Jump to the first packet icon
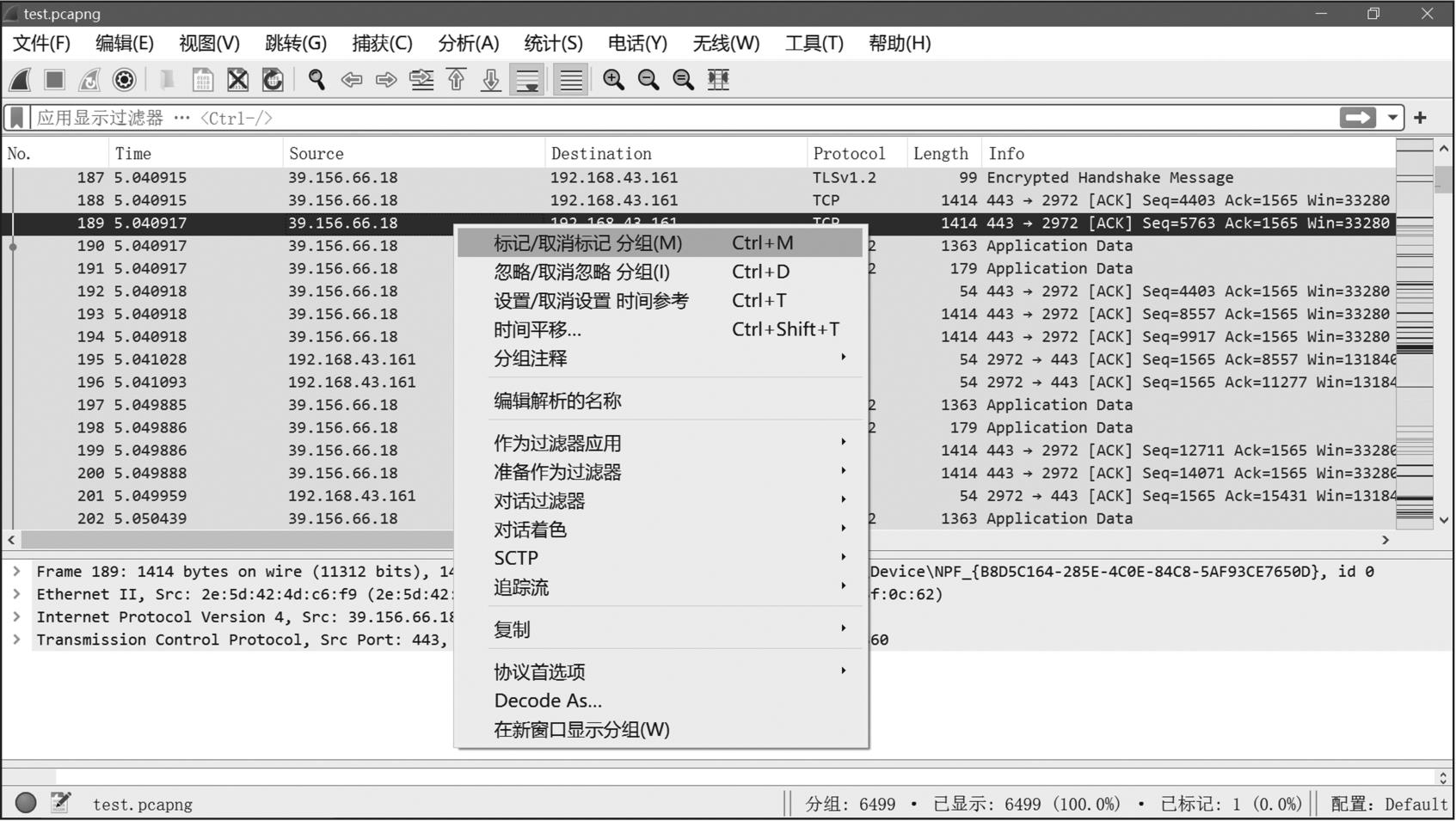The image size is (1456, 821). tap(456, 80)
